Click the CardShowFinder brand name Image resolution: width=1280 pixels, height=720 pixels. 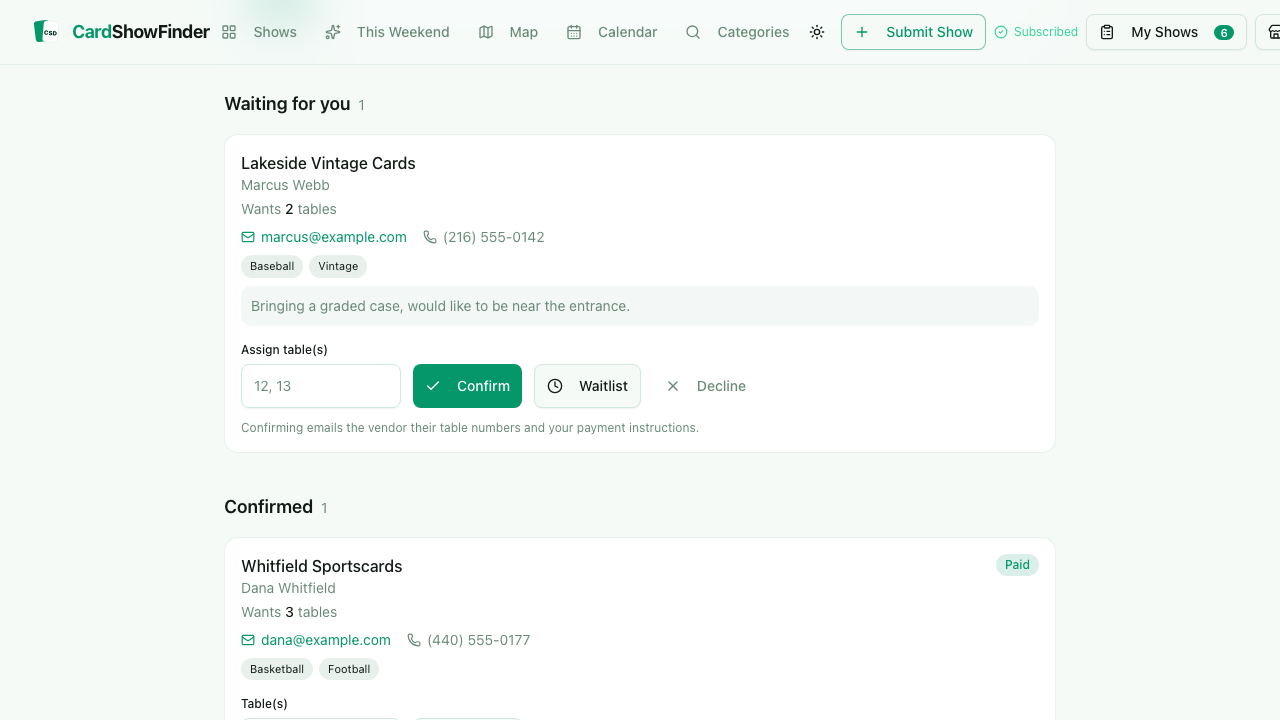[141, 32]
